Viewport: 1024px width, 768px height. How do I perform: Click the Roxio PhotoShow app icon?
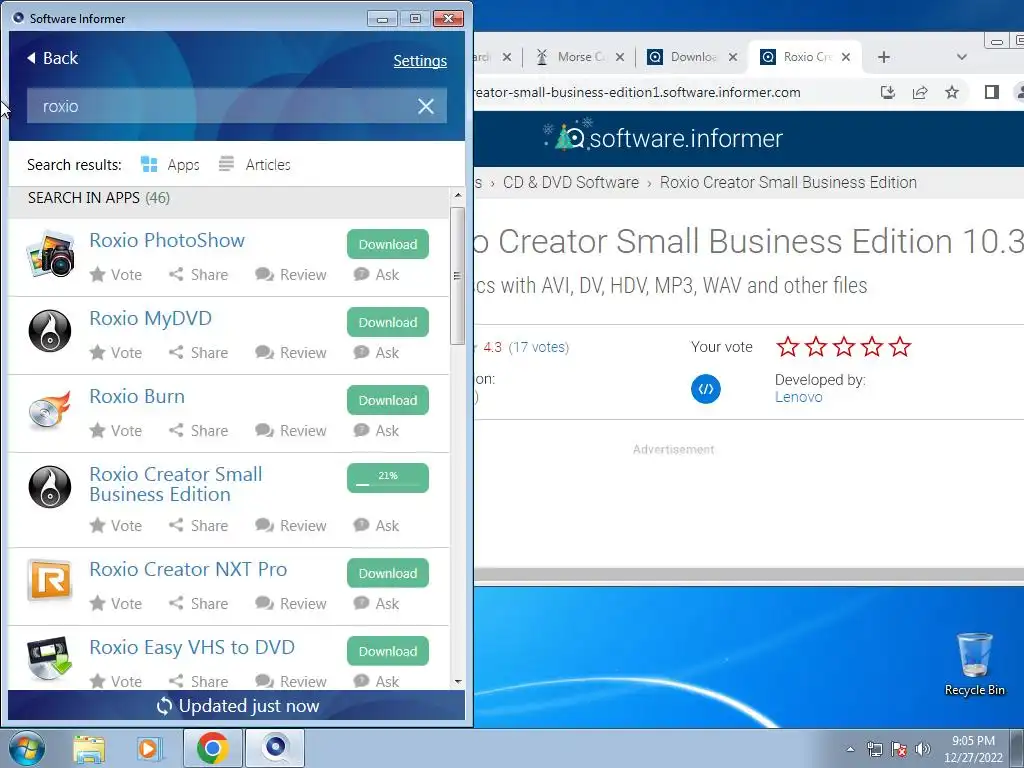click(x=50, y=253)
